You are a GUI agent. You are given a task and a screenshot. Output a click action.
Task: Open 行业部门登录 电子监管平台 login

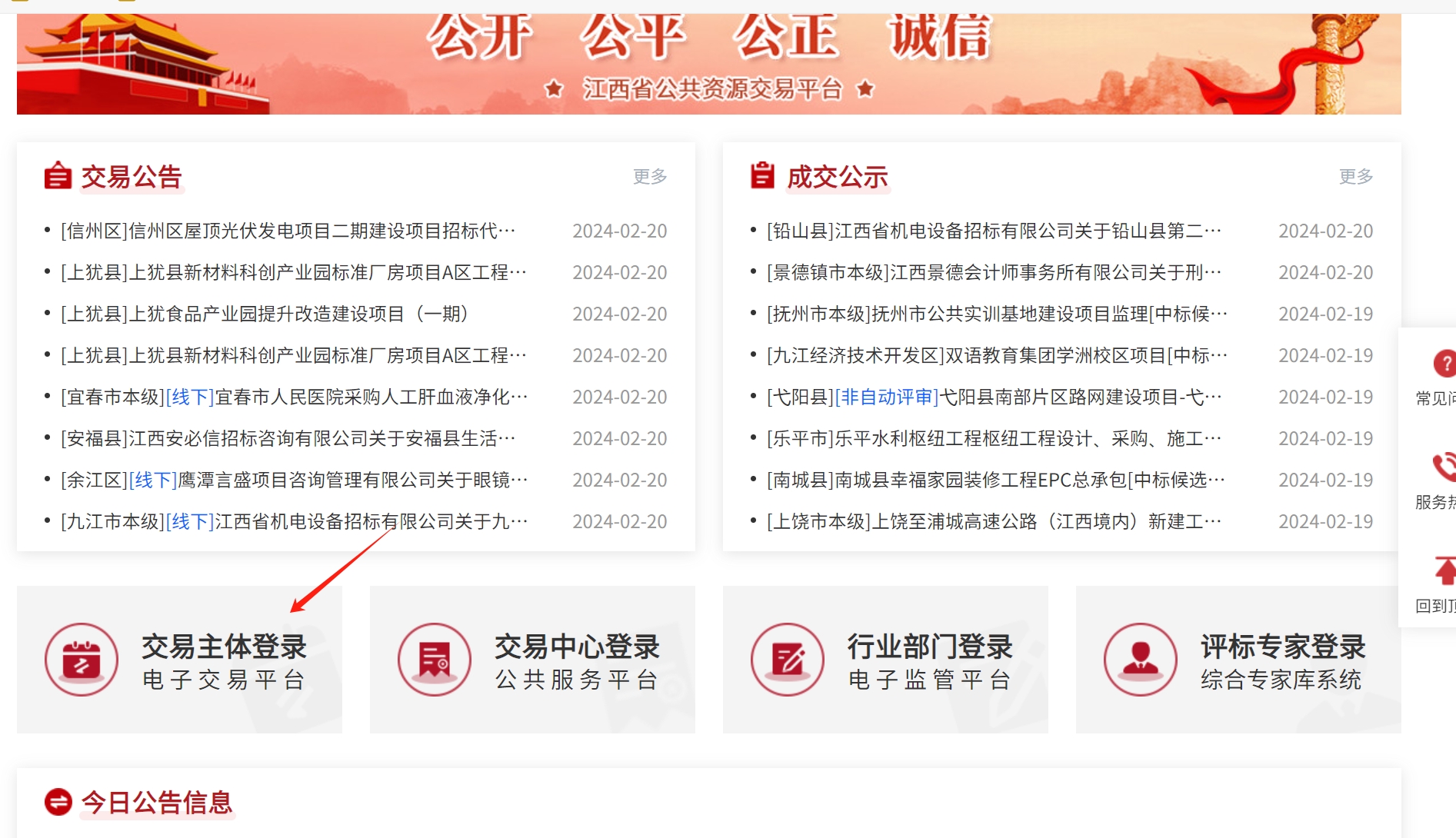tap(930, 660)
